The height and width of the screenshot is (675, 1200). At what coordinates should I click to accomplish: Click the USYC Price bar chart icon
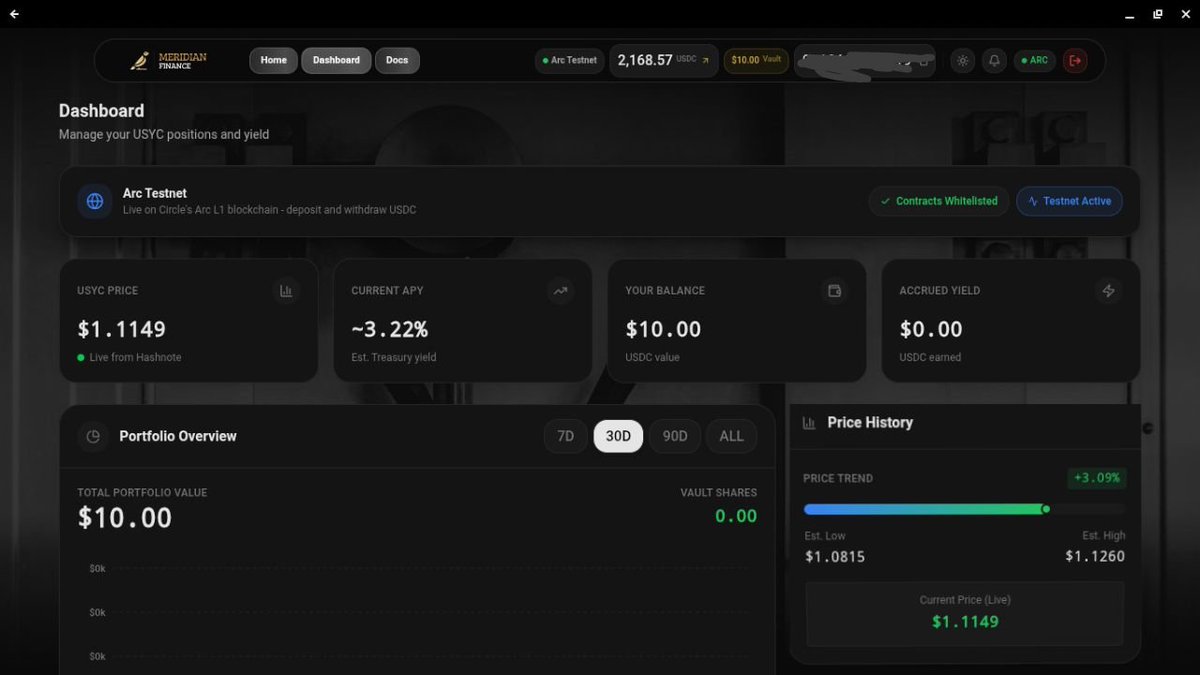tap(286, 291)
